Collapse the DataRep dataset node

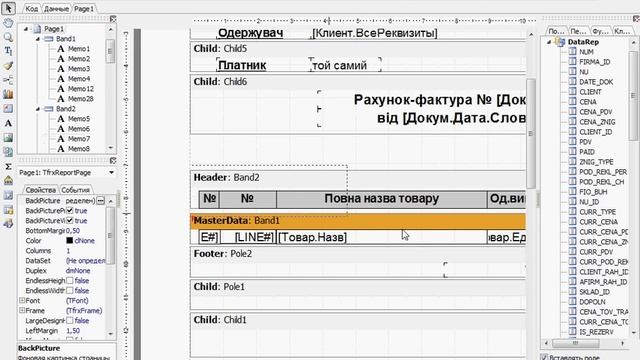[549, 42]
